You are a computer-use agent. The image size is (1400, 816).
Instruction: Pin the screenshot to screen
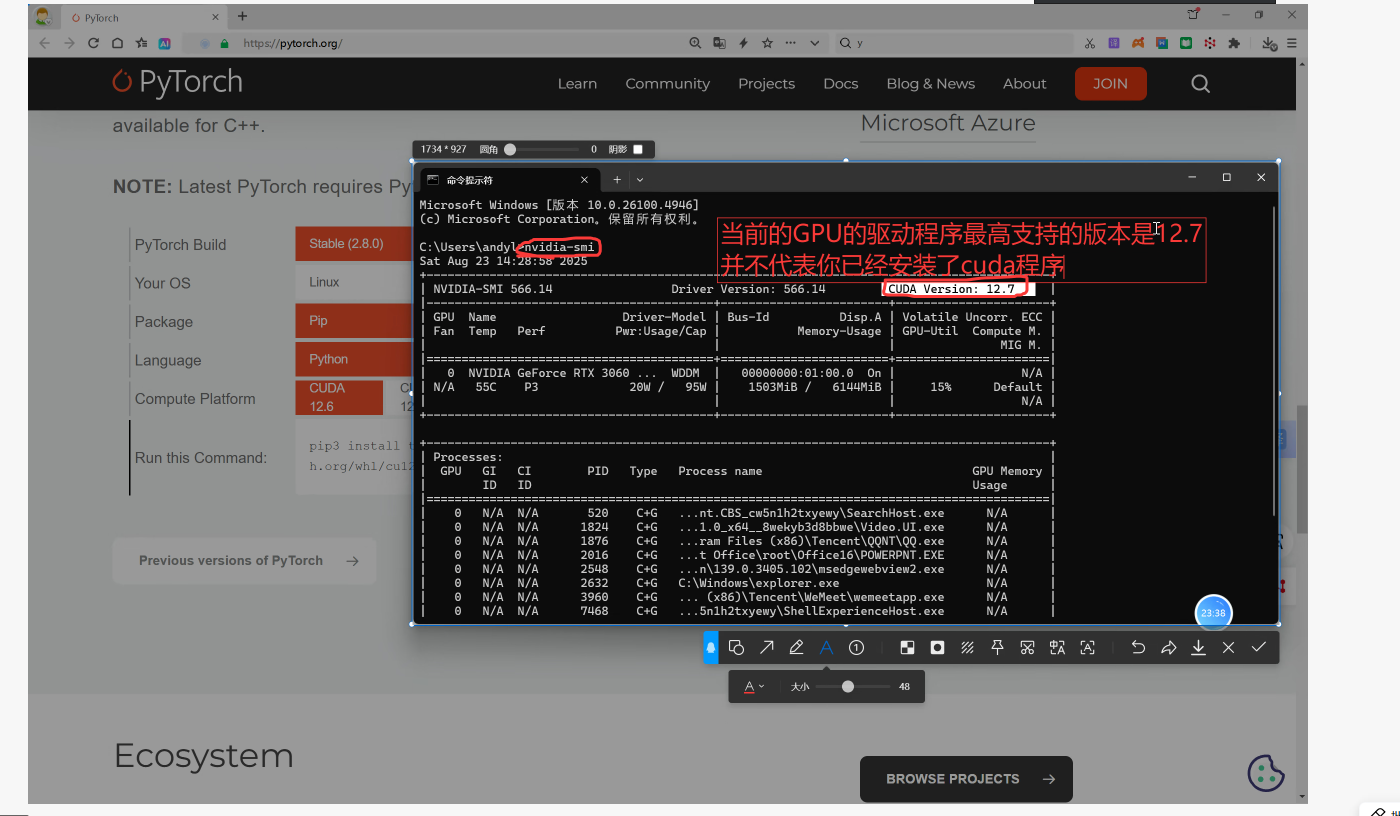click(997, 647)
